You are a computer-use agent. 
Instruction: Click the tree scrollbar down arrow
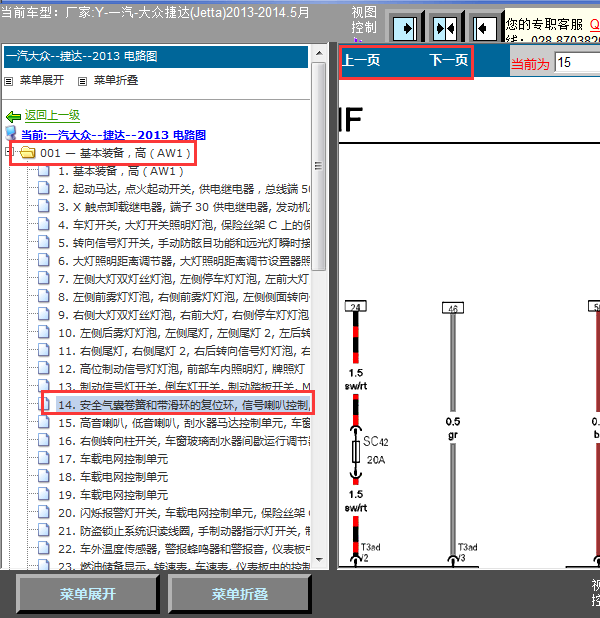pos(319,560)
